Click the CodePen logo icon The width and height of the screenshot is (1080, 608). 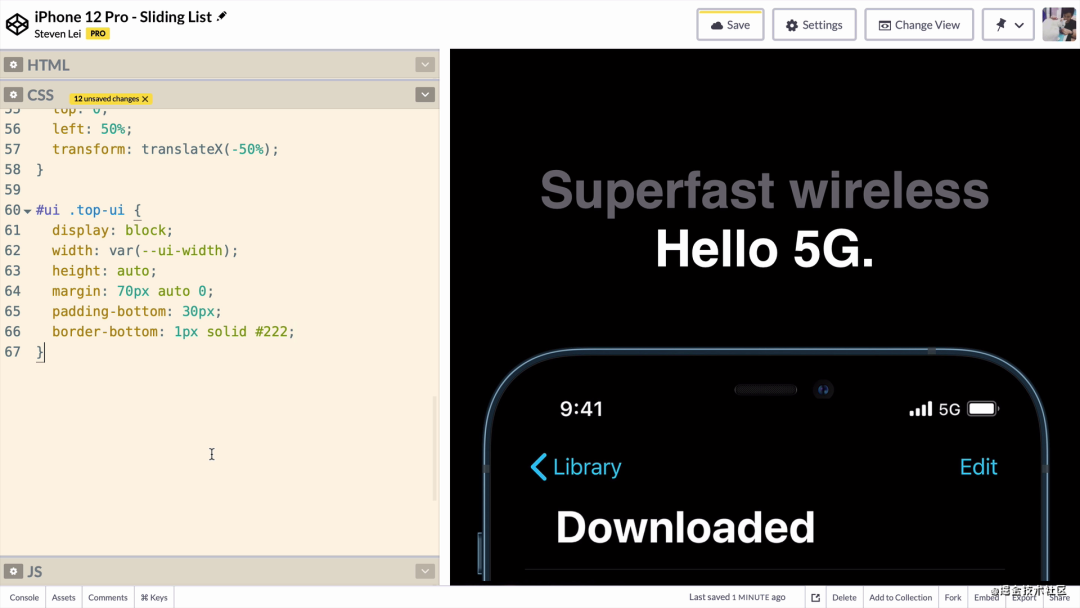click(x=17, y=24)
